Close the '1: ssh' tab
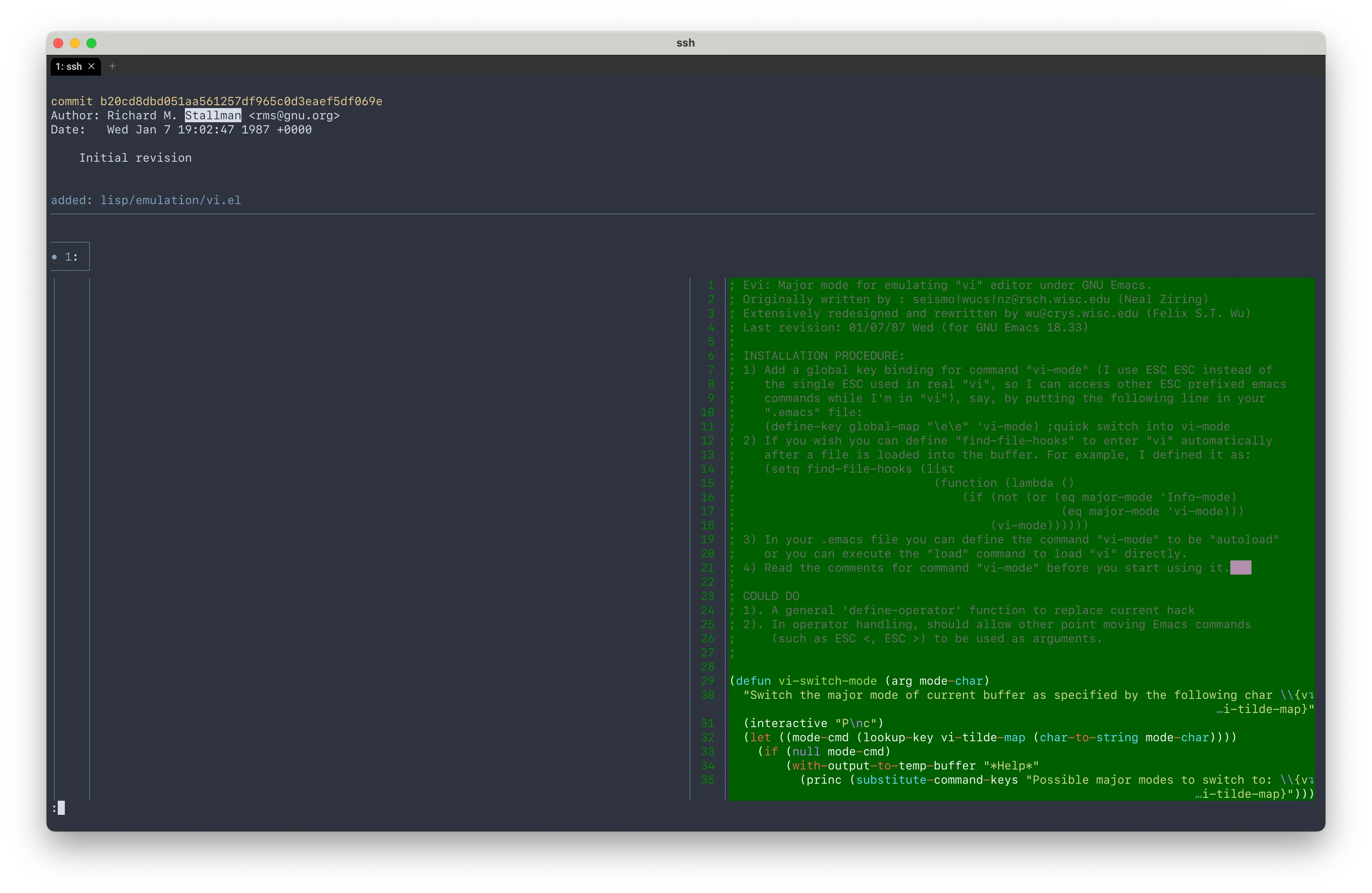 tap(91, 67)
